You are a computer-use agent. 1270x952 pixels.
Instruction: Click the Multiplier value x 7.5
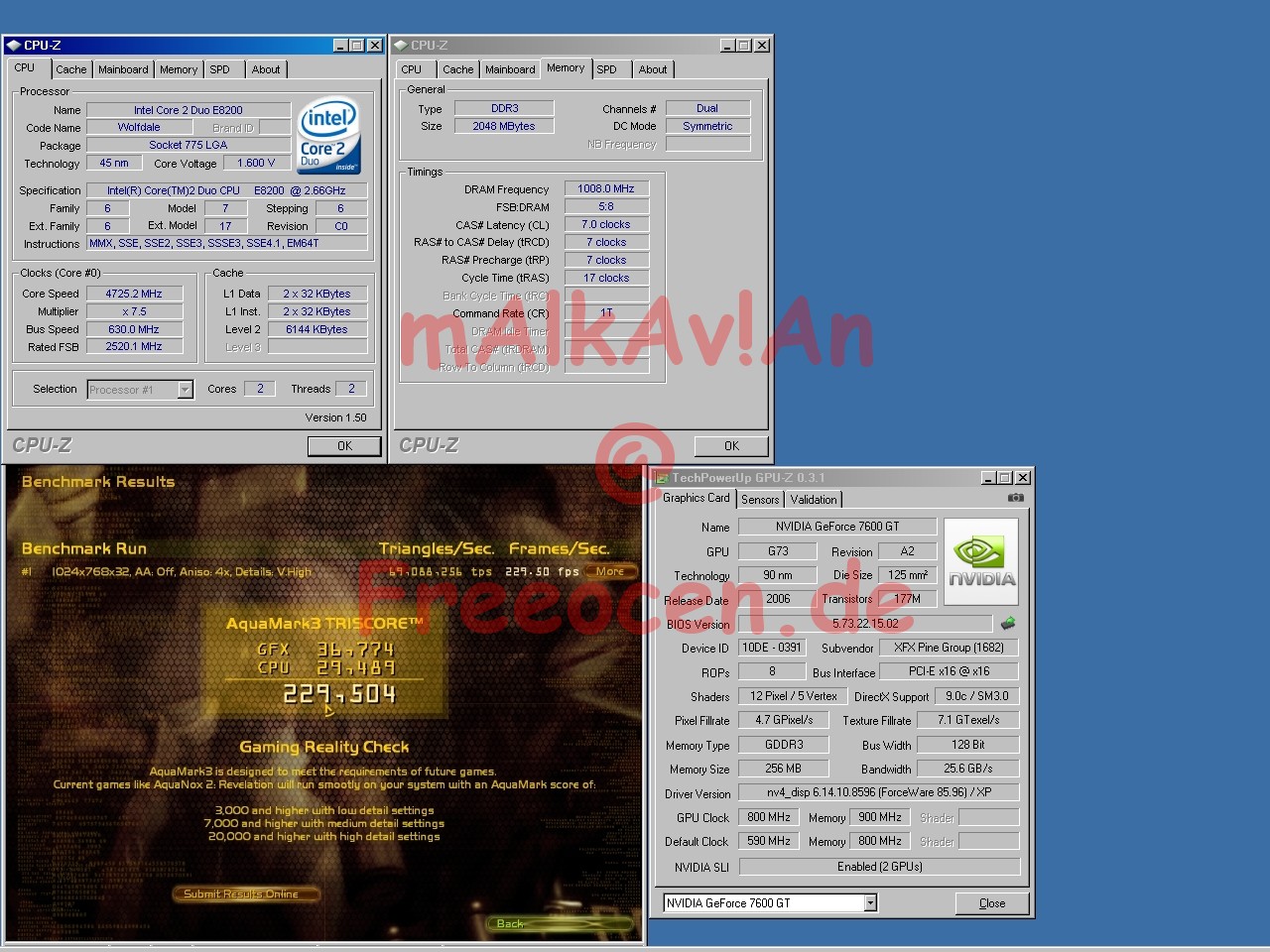pos(134,312)
